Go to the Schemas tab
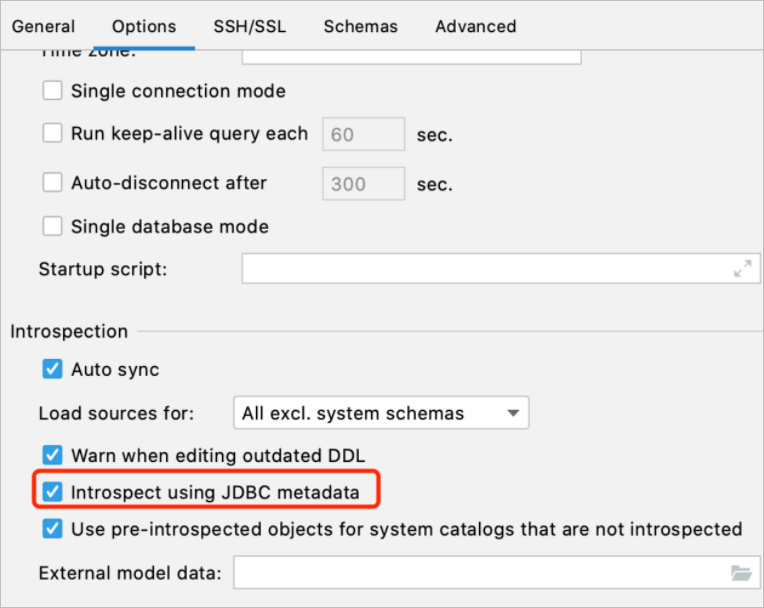This screenshot has width=764, height=608. [x=360, y=27]
